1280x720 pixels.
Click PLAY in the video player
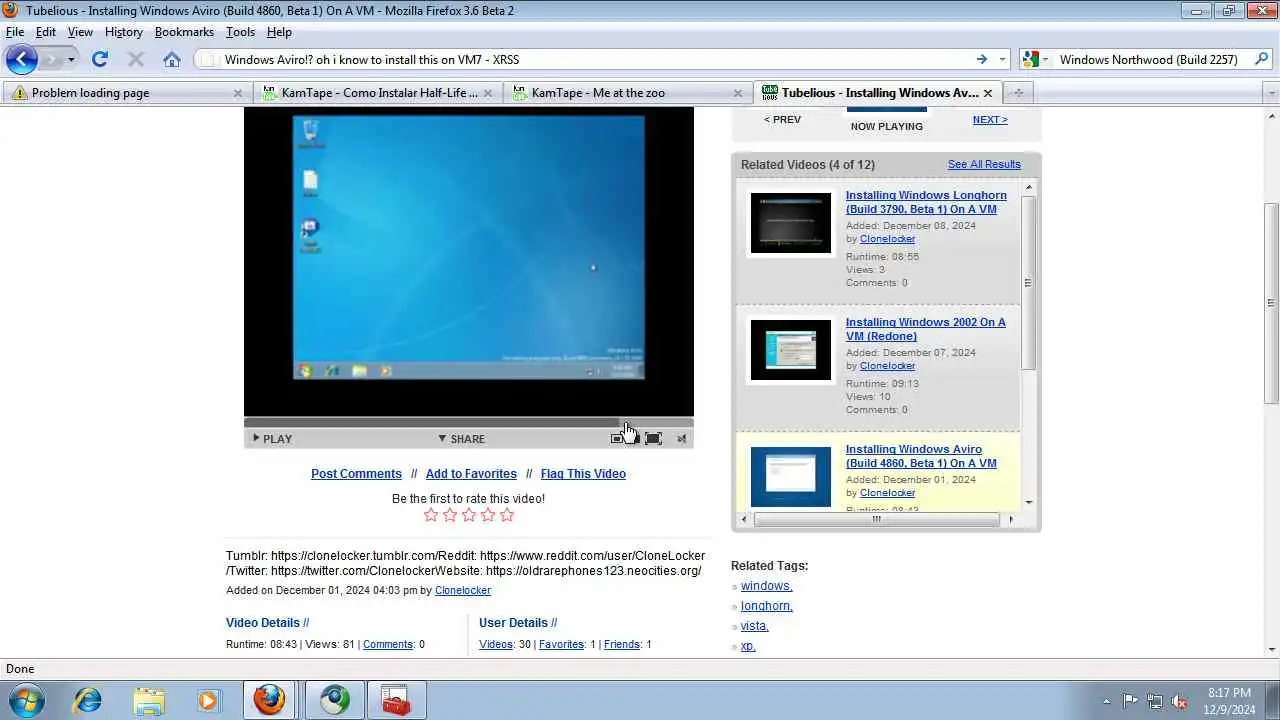[272, 439]
